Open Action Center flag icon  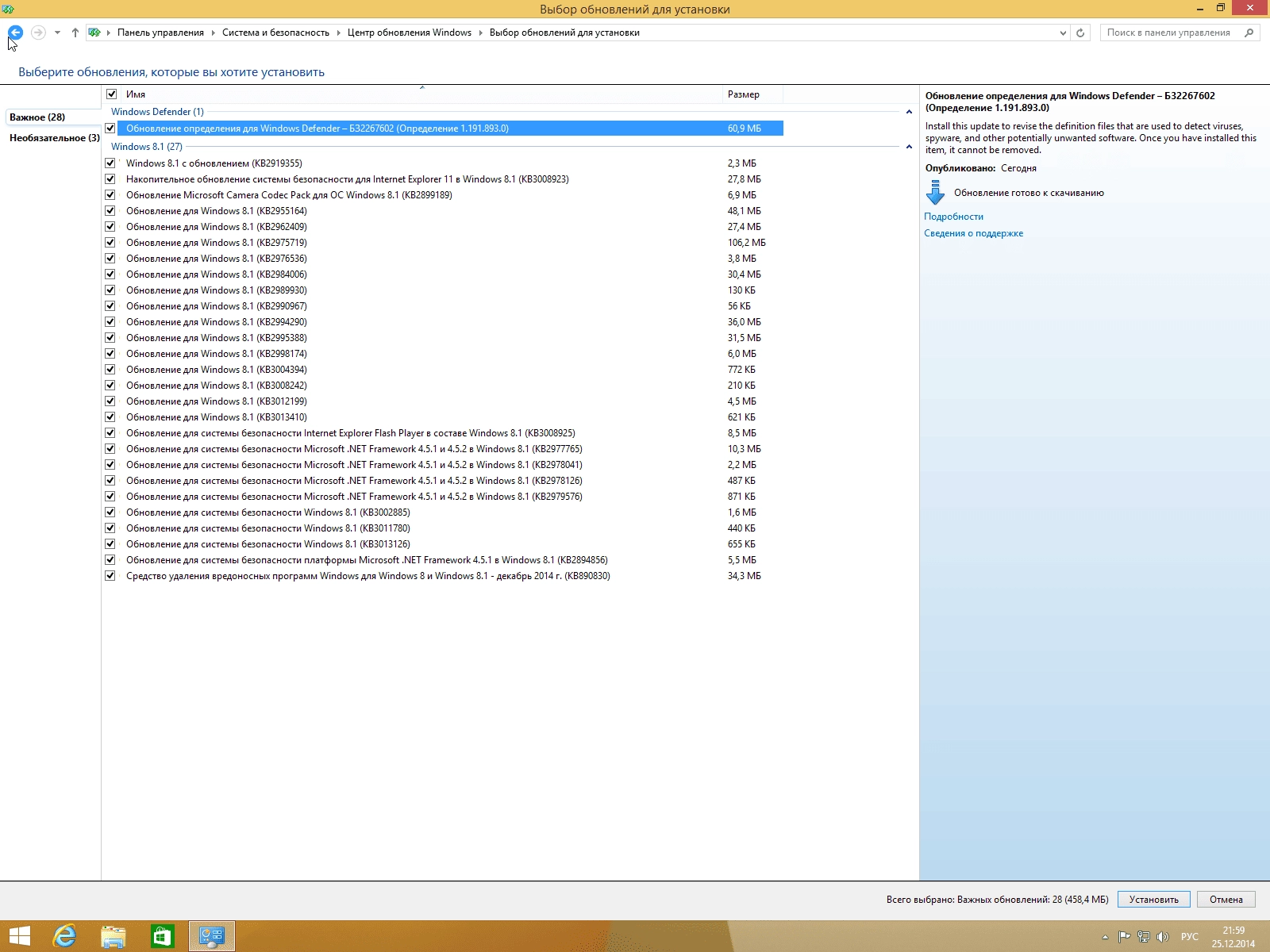1124,937
